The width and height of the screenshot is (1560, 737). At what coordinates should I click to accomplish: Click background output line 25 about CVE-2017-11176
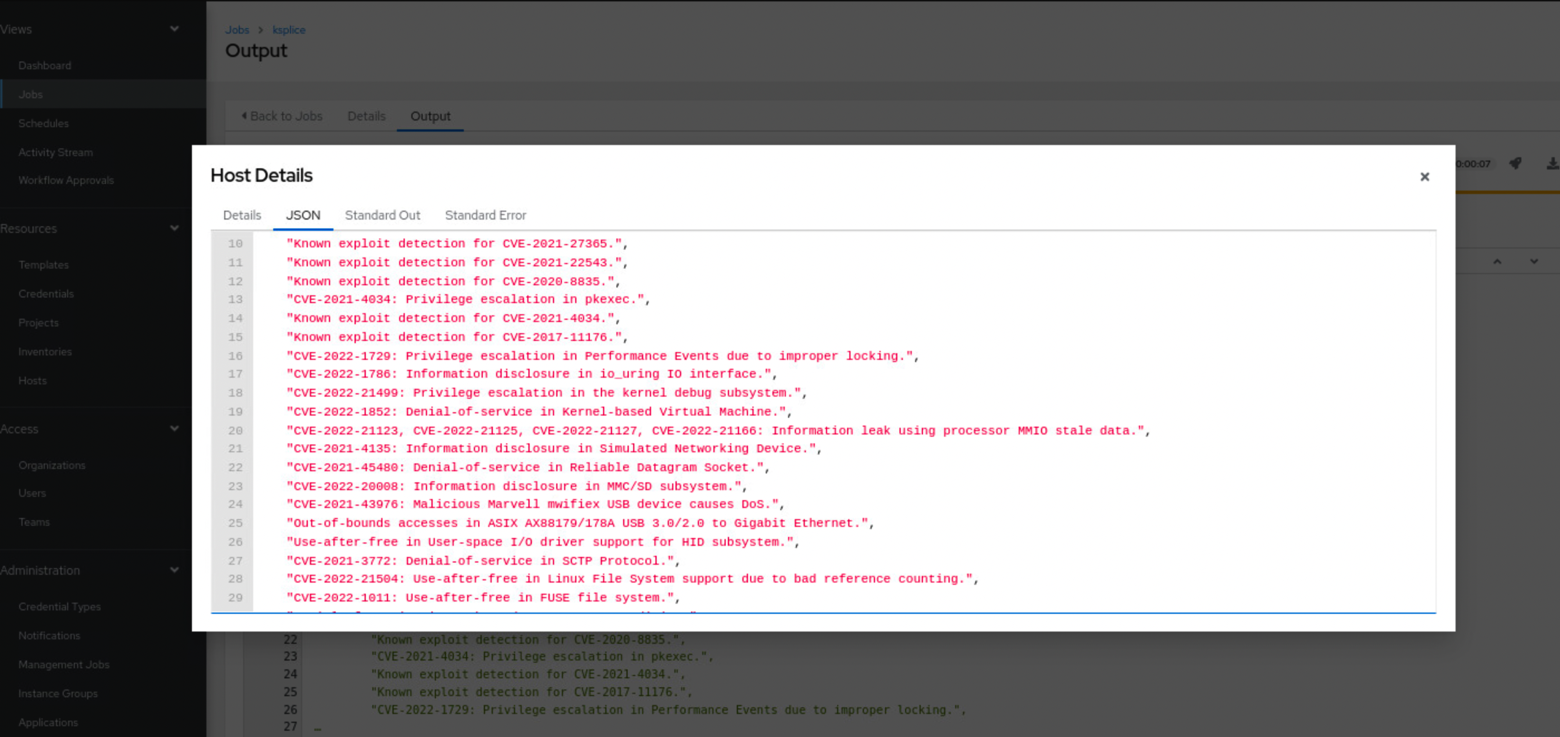click(532, 692)
